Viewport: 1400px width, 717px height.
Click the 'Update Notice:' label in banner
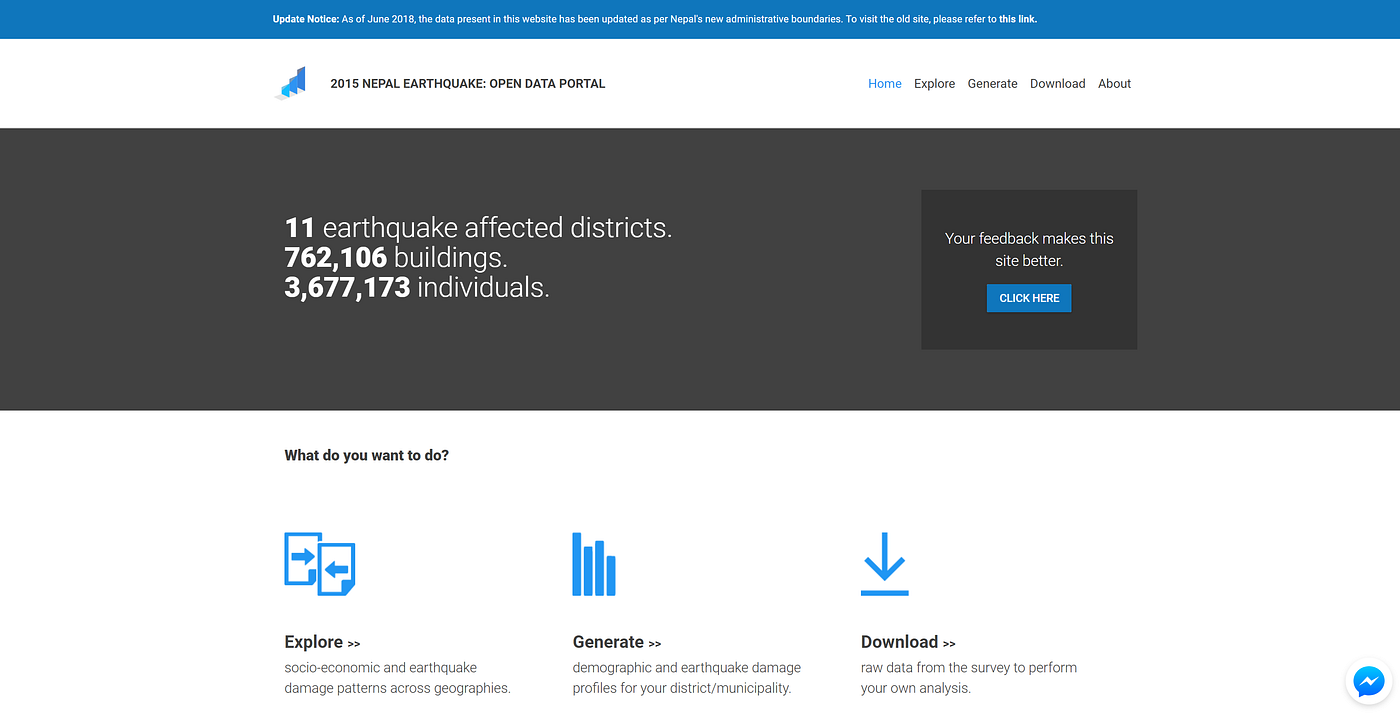305,19
